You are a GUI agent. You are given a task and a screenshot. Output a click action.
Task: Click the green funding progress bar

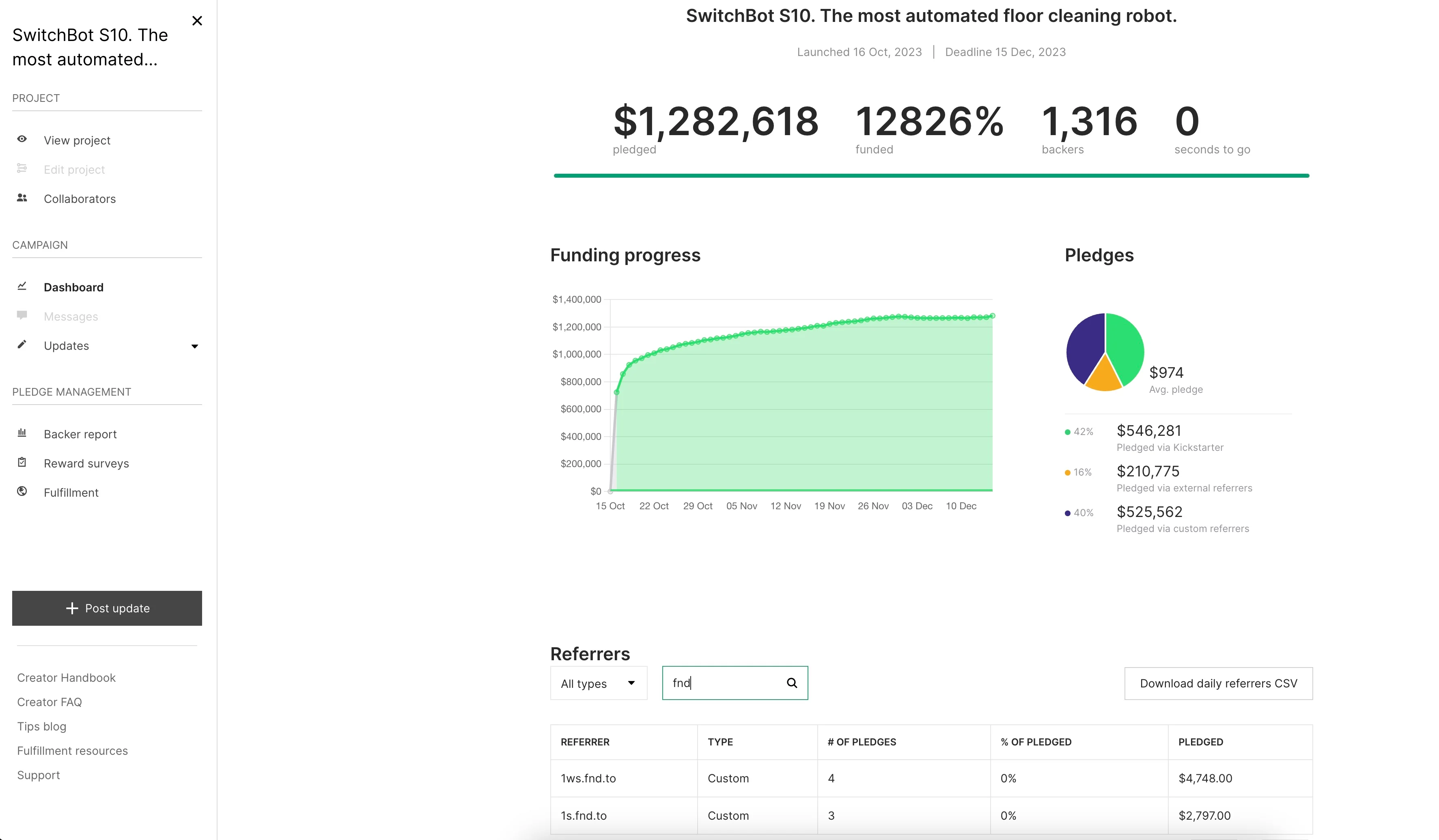coord(931,176)
